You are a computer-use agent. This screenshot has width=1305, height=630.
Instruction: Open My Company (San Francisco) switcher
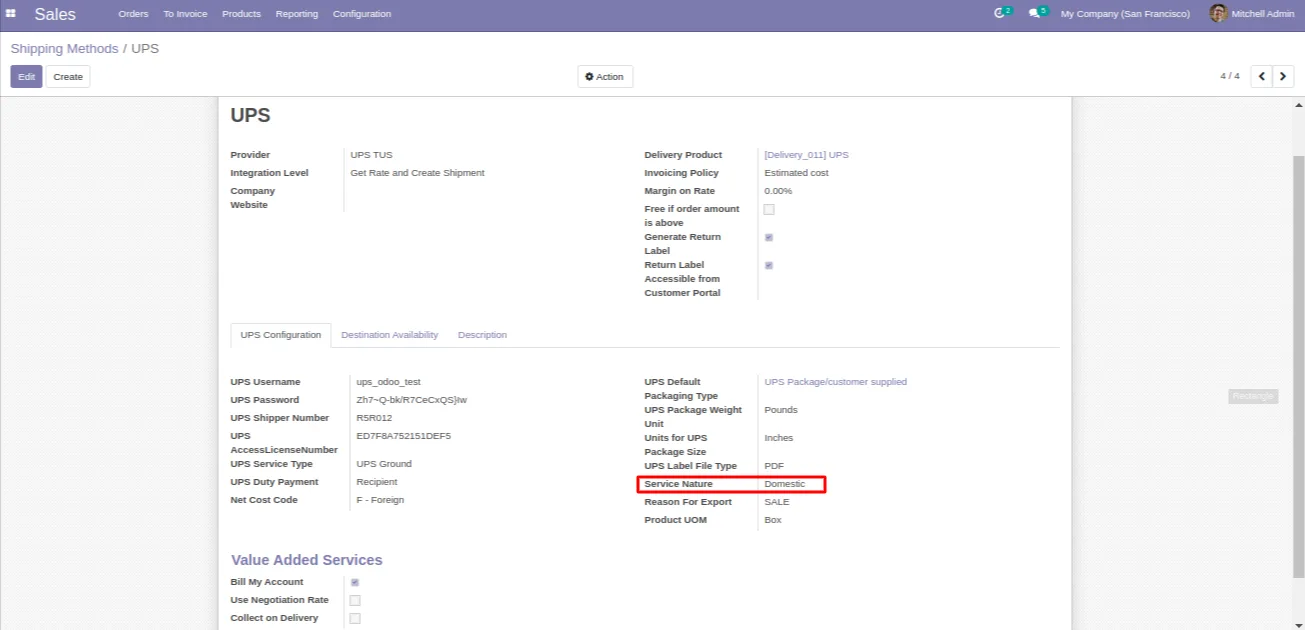(x=1125, y=14)
